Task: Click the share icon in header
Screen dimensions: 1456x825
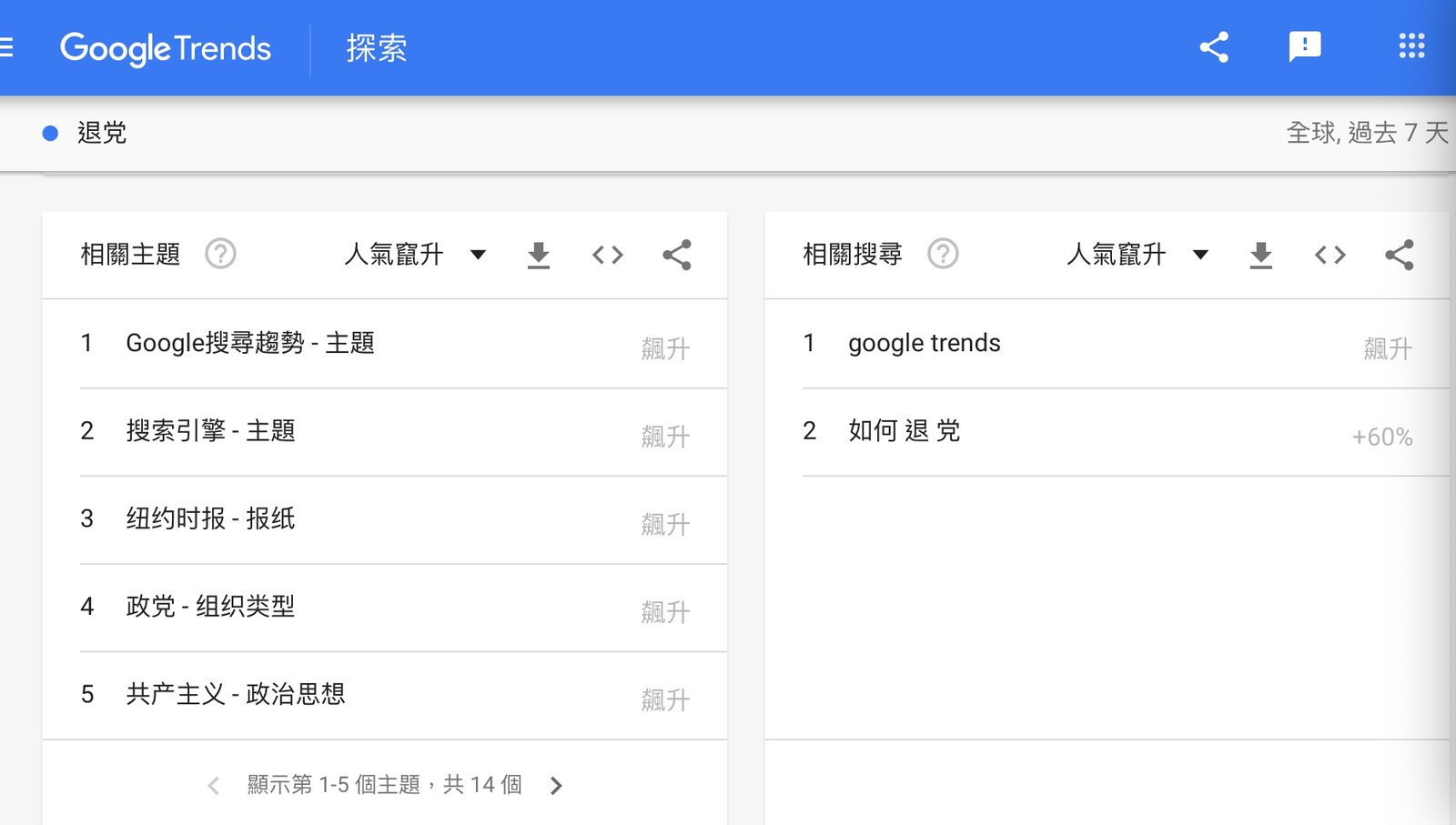Action: click(1214, 47)
